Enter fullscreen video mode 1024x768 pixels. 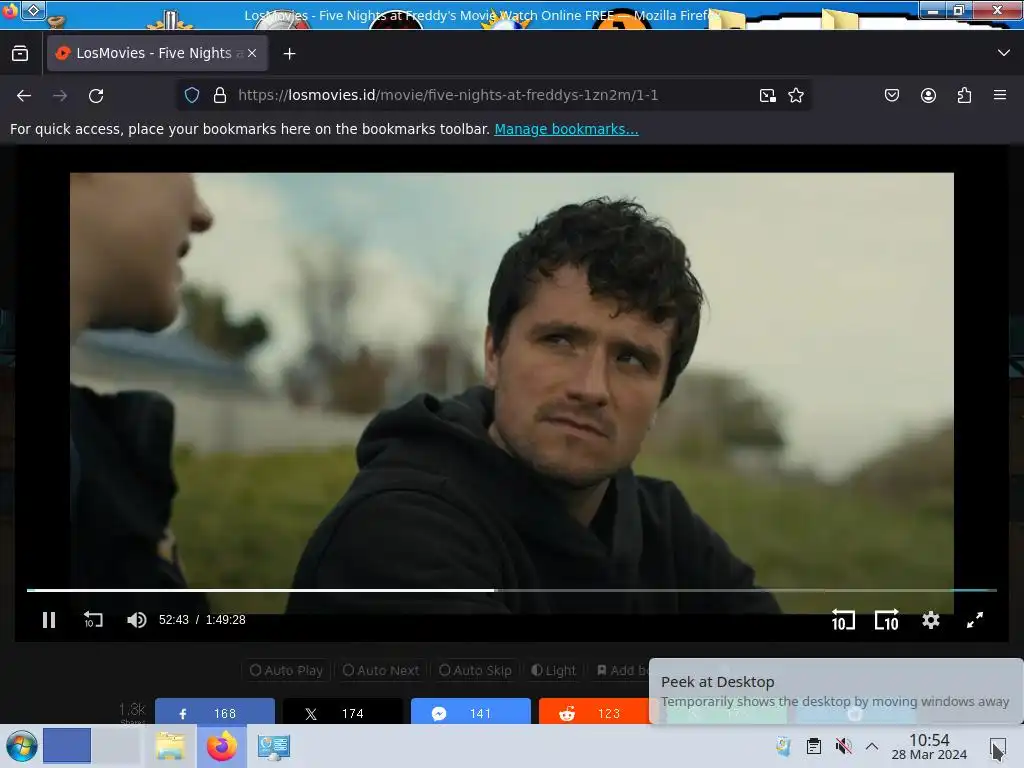pyautogui.click(x=975, y=620)
